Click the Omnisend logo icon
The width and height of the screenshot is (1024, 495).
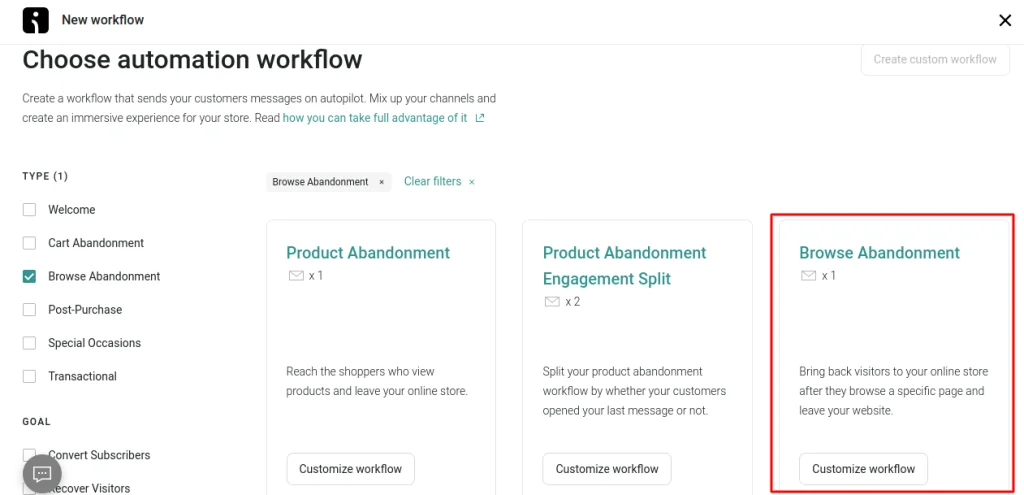coord(35,20)
